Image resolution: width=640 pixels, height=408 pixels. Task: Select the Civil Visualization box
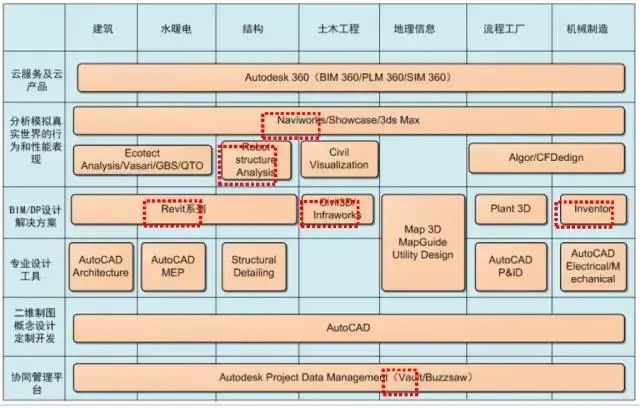(x=340, y=159)
